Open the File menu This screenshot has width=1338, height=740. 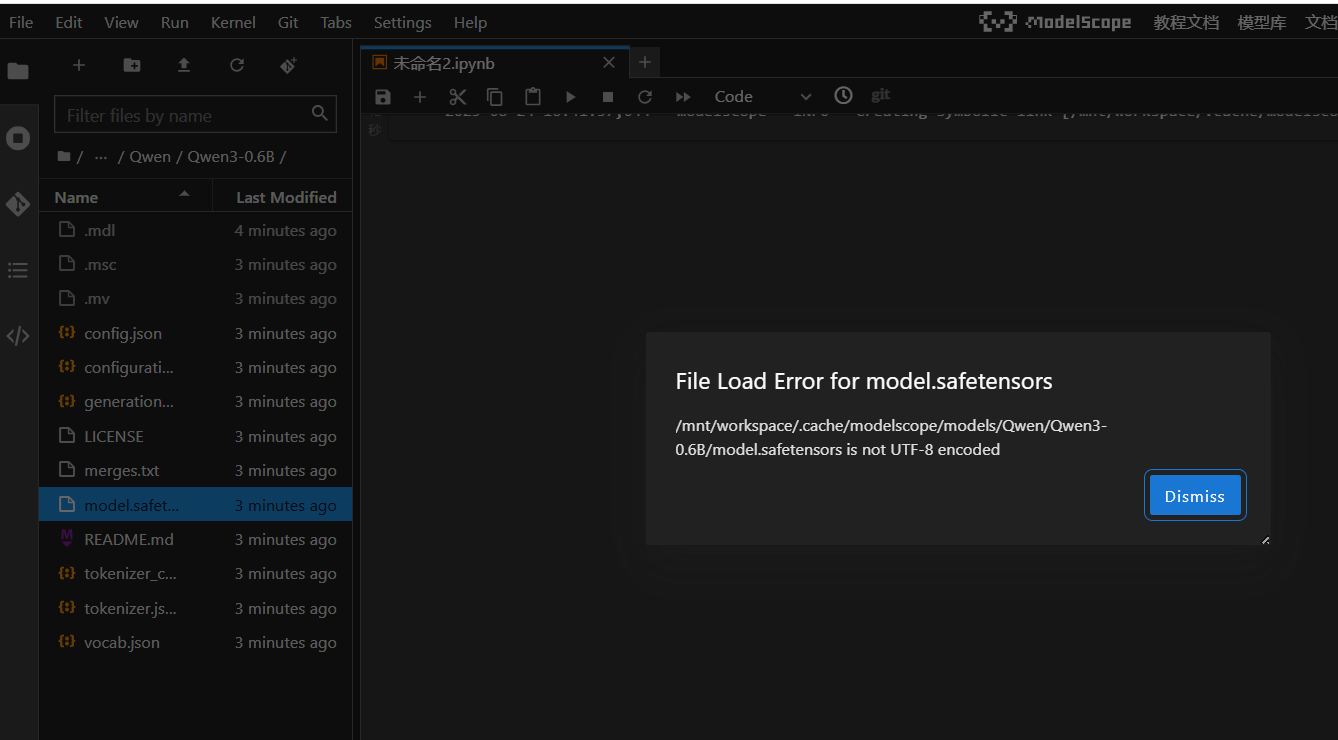point(21,22)
